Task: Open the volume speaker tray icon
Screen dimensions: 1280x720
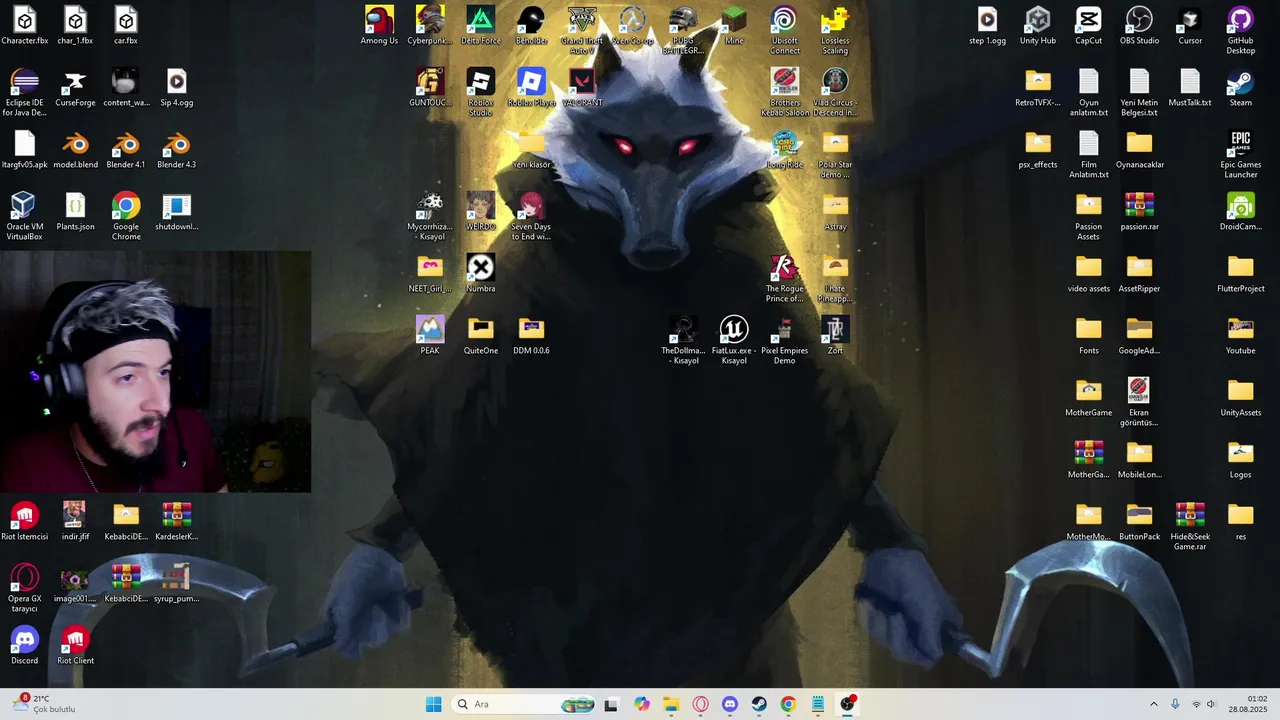Action: (x=1211, y=704)
